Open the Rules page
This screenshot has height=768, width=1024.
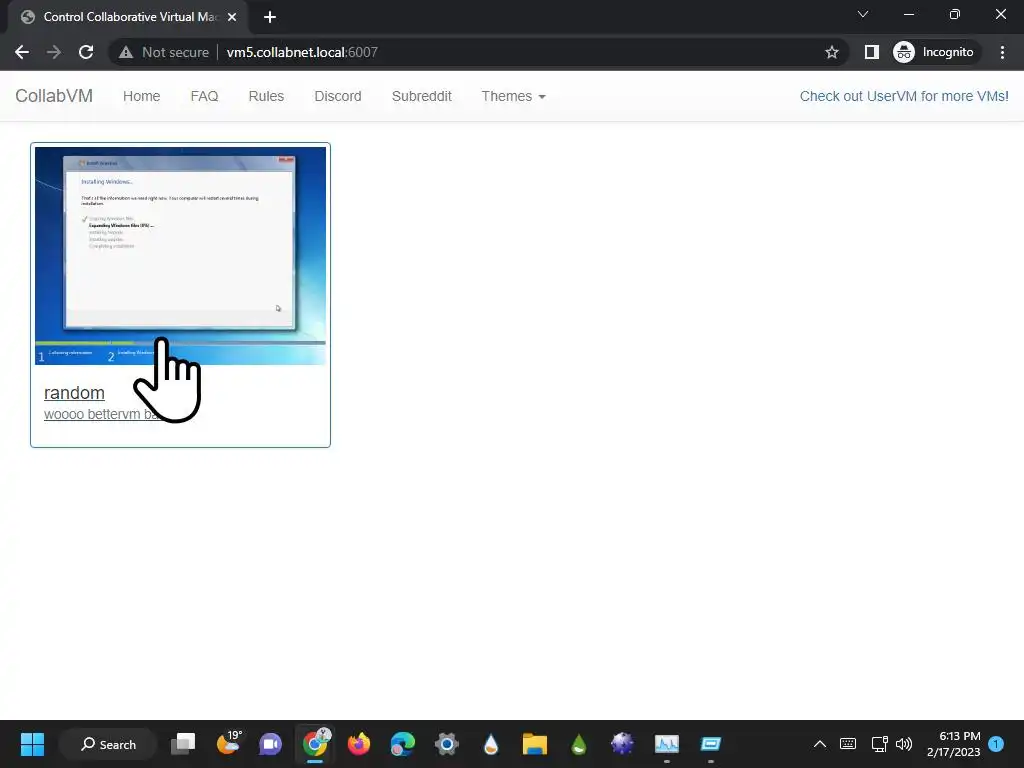266,96
